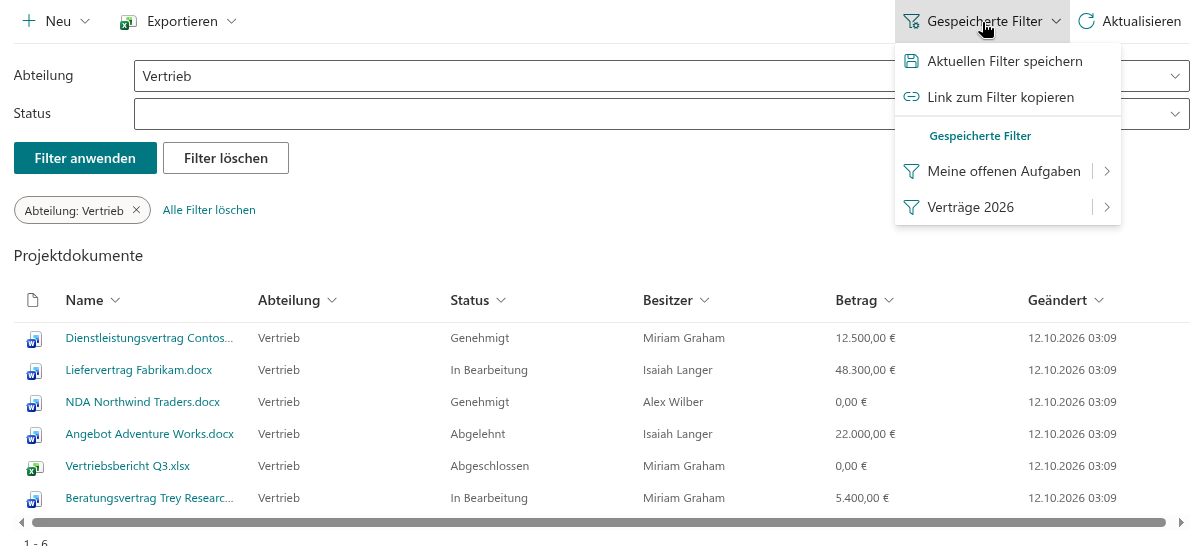The width and height of the screenshot is (1200, 546).
Task: Click amount cell 12.500,00 €
Action: (866, 338)
